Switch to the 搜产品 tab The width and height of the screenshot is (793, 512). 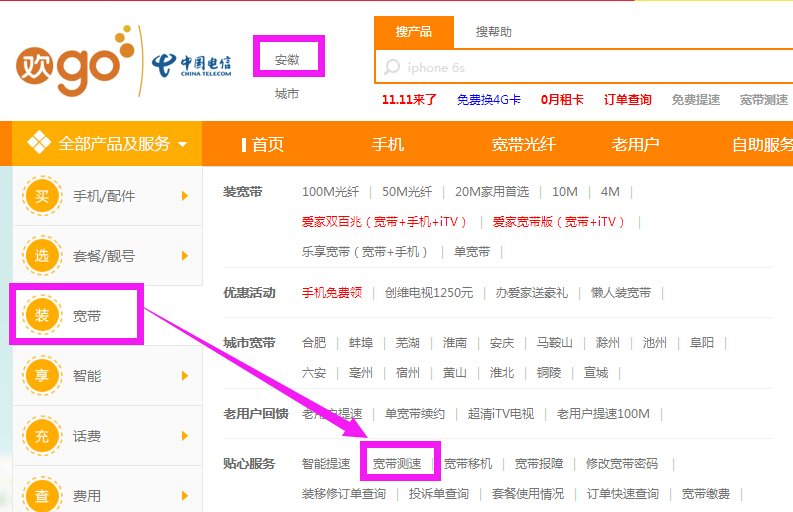414,32
